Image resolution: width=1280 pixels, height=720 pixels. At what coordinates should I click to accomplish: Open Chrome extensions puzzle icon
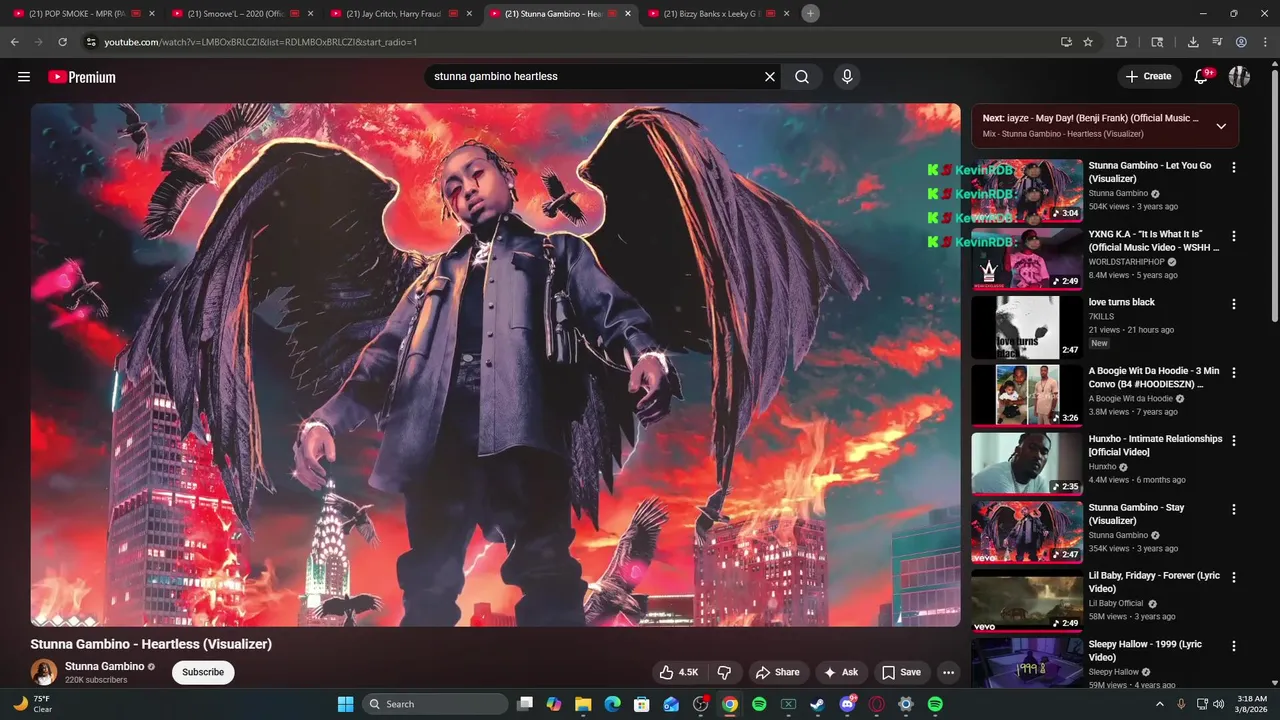pyautogui.click(x=1121, y=42)
